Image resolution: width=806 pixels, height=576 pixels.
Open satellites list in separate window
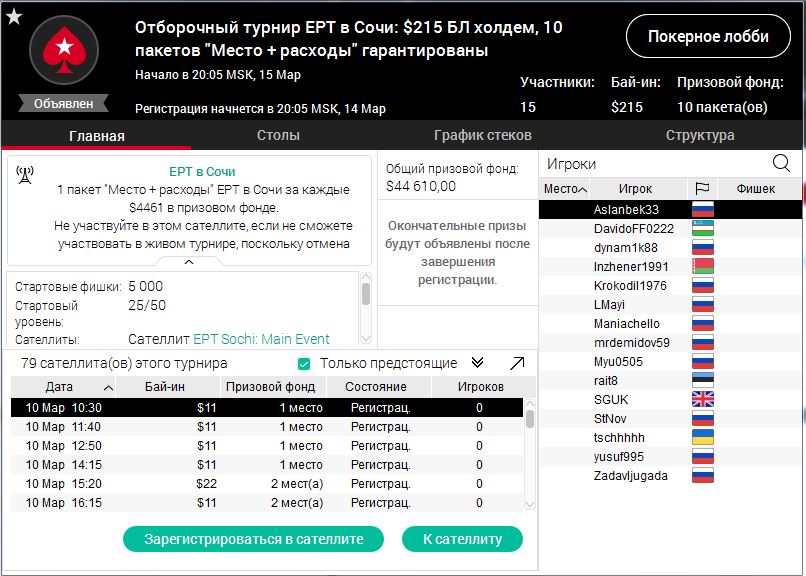tap(517, 363)
